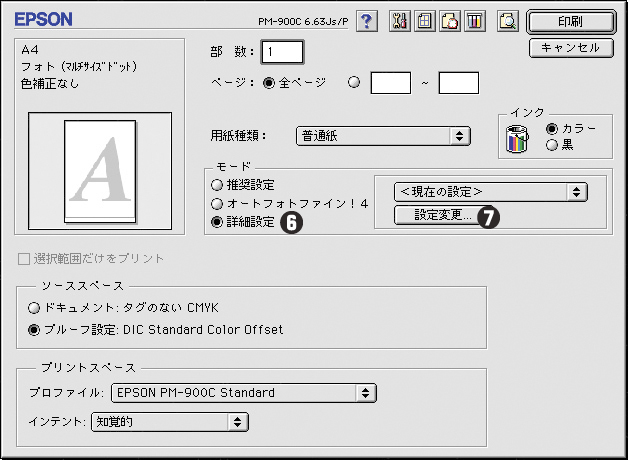This screenshot has width=628, height=460.
Task: Open the printer utility tools icon
Action: pos(400,21)
